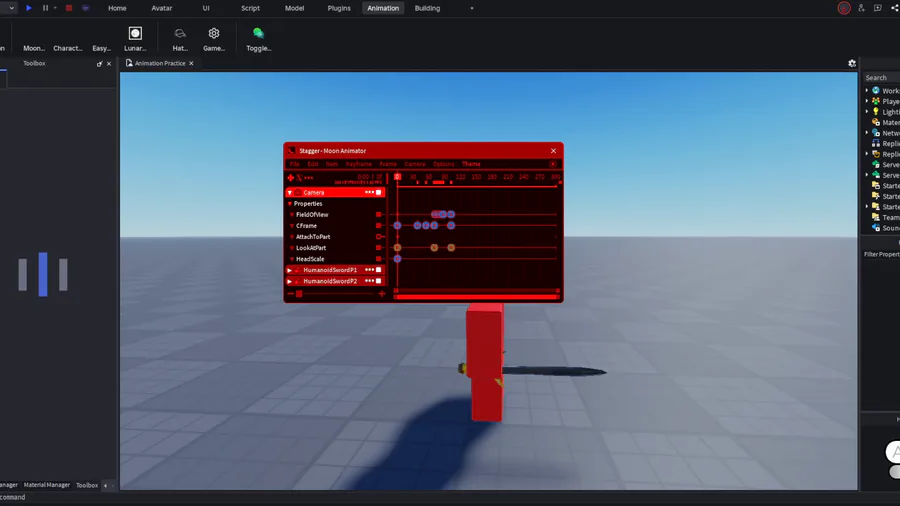
Task: Pause the simulation with Pause icon
Action: coord(45,8)
